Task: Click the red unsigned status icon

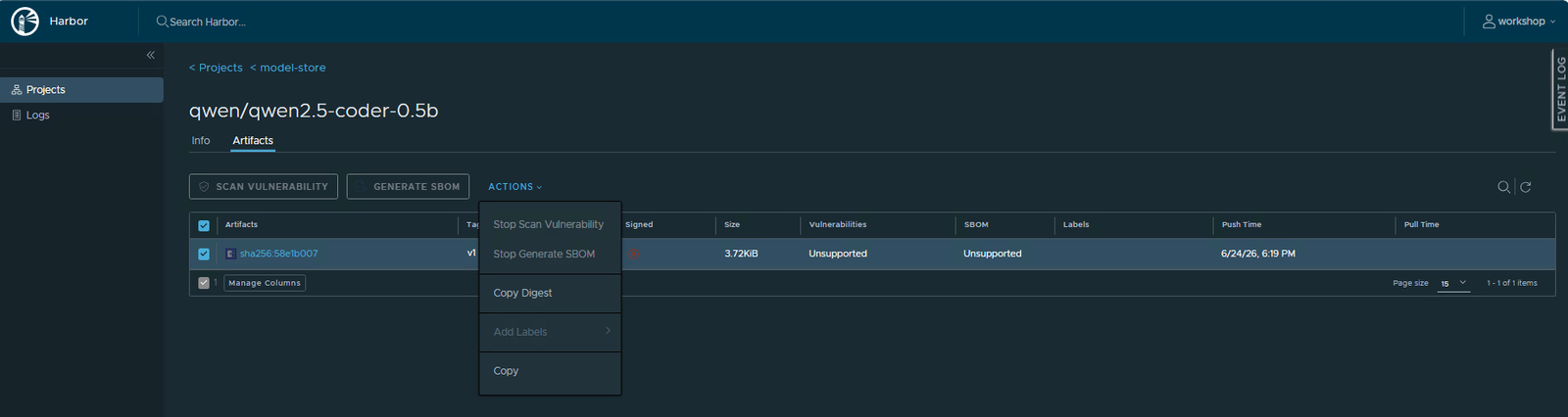Action: [633, 254]
